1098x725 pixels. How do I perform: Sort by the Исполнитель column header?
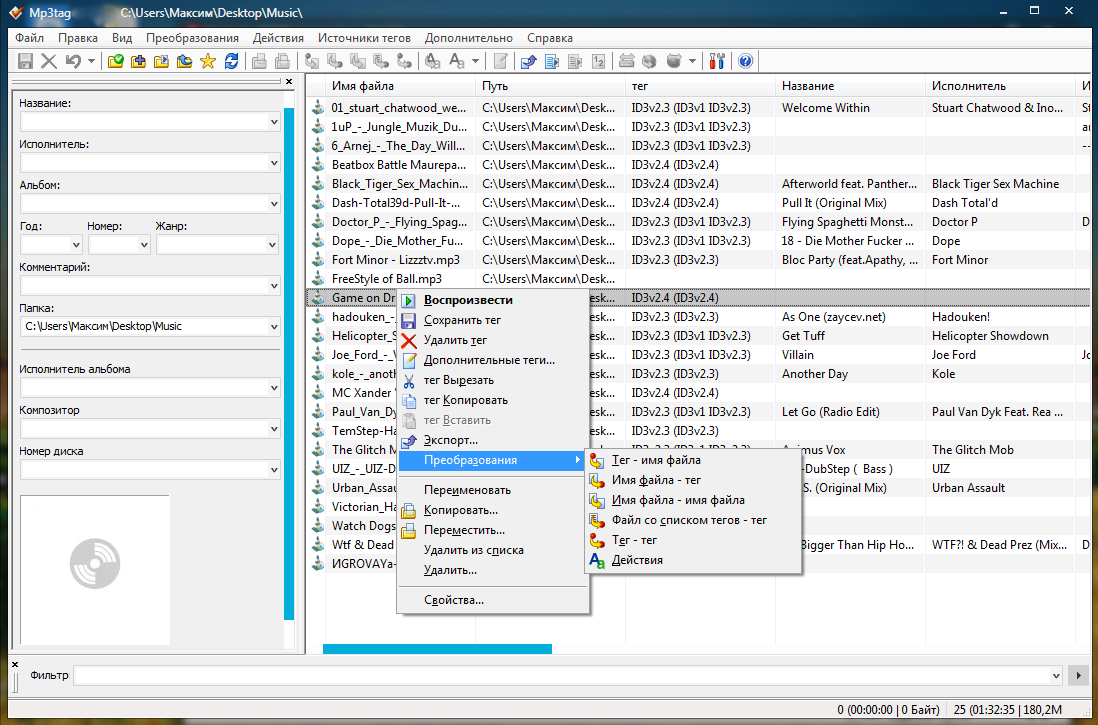[1001, 86]
